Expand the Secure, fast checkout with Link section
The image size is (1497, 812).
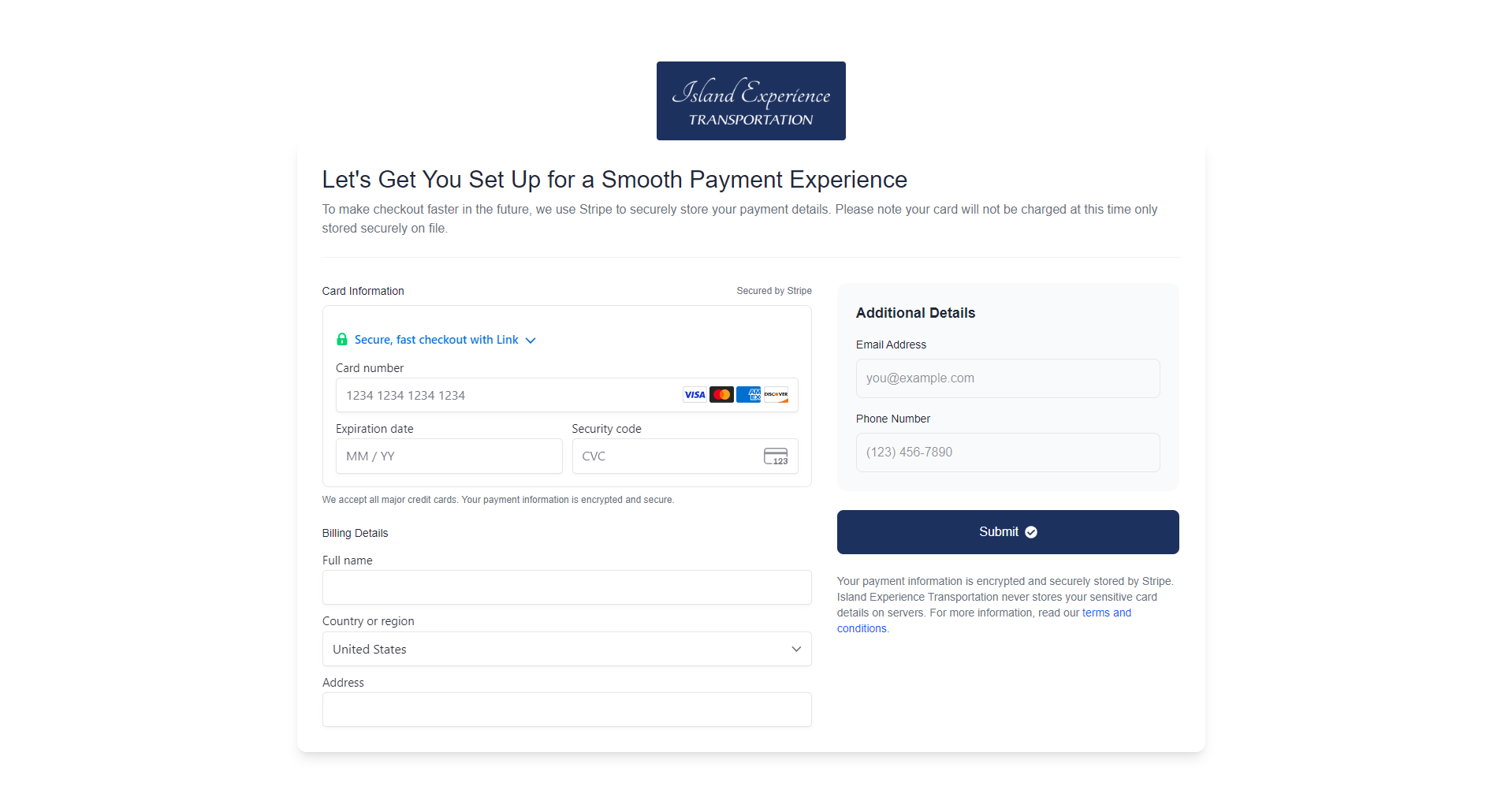(x=437, y=339)
